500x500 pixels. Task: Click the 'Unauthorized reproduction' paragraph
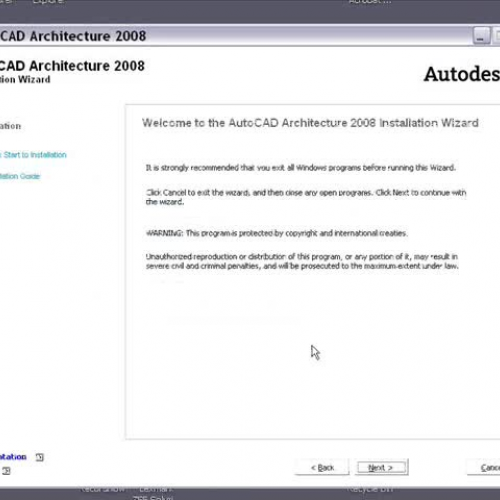[302, 261]
